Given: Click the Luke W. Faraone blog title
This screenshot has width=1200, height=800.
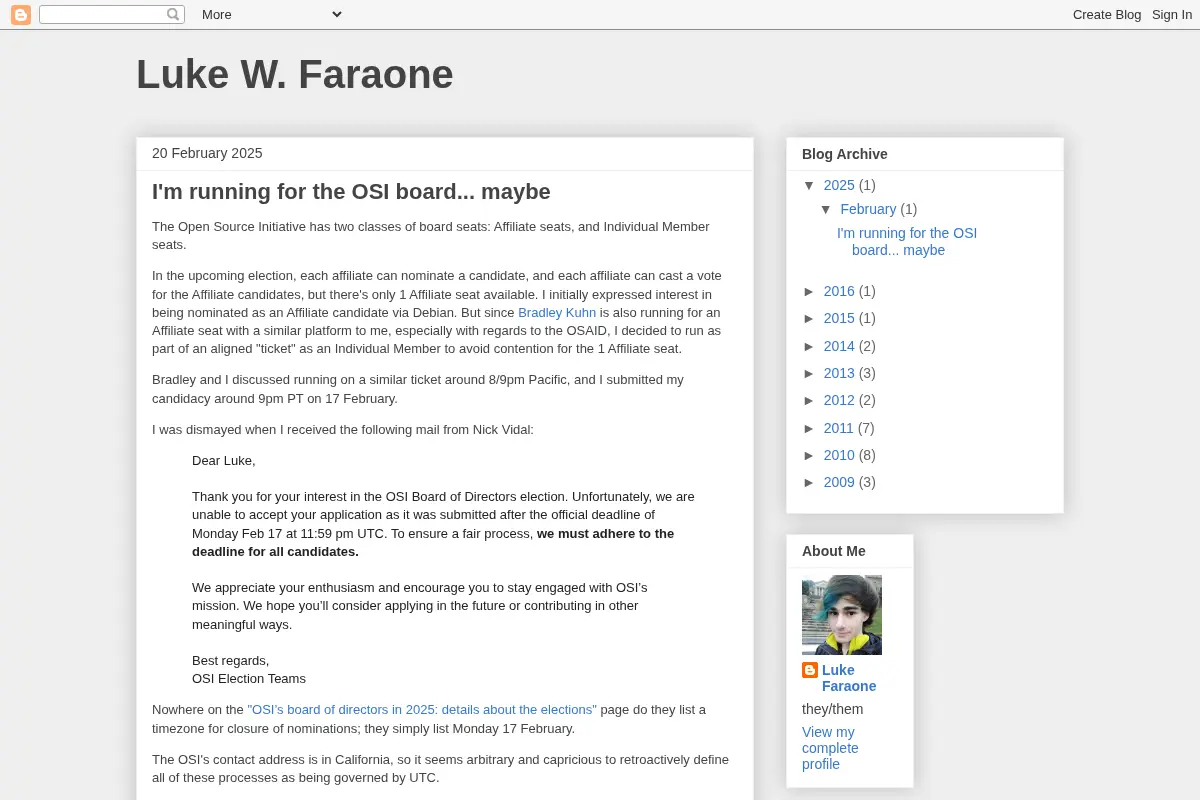Looking at the screenshot, I should pyautogui.click(x=295, y=75).
